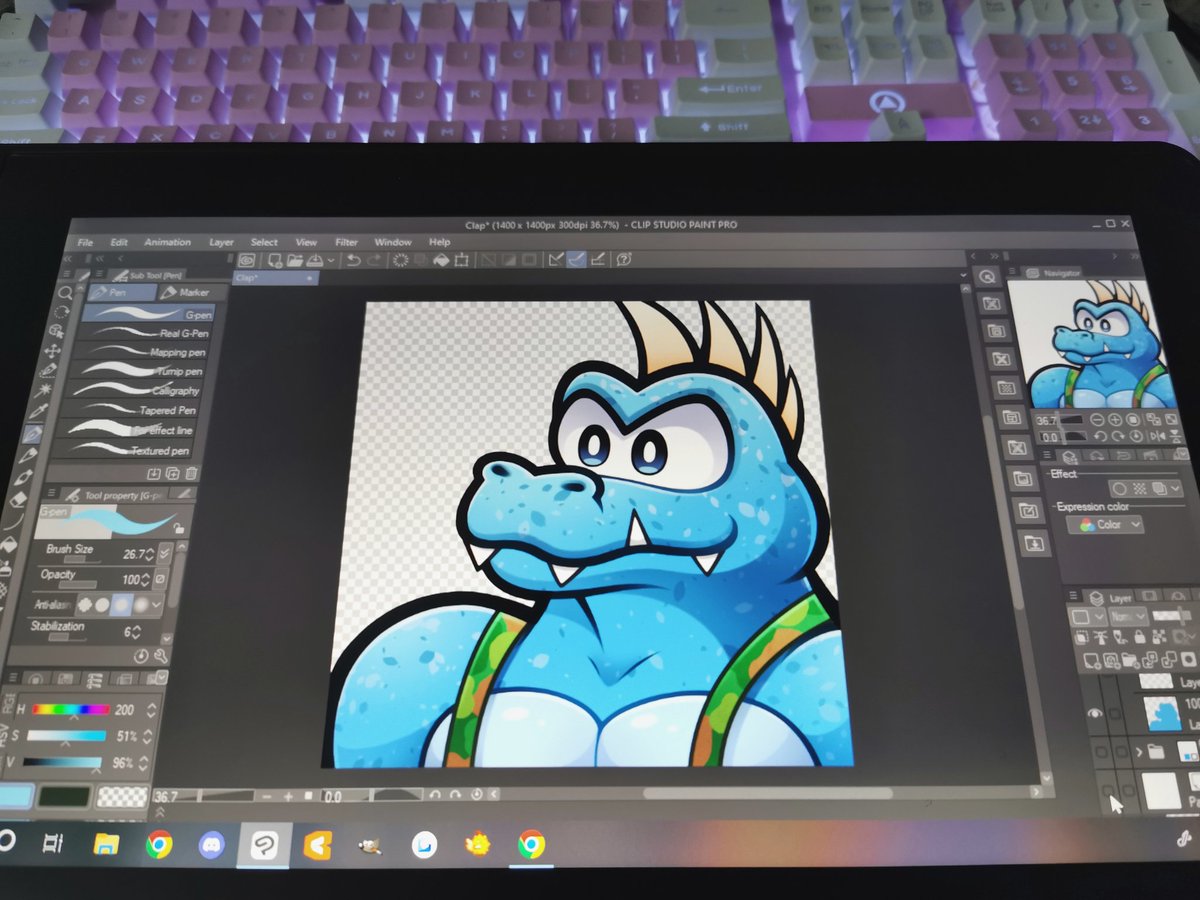Click the Navigator zoom out minus icon
The height and width of the screenshot is (900, 1200).
(1099, 420)
